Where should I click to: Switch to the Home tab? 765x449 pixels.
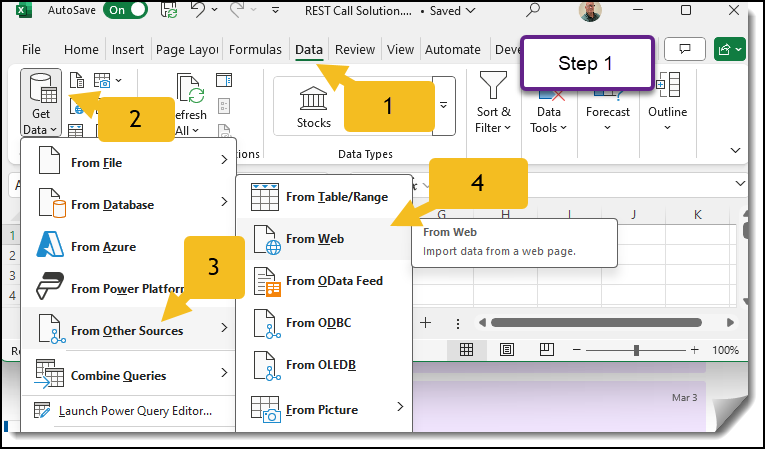click(81, 50)
